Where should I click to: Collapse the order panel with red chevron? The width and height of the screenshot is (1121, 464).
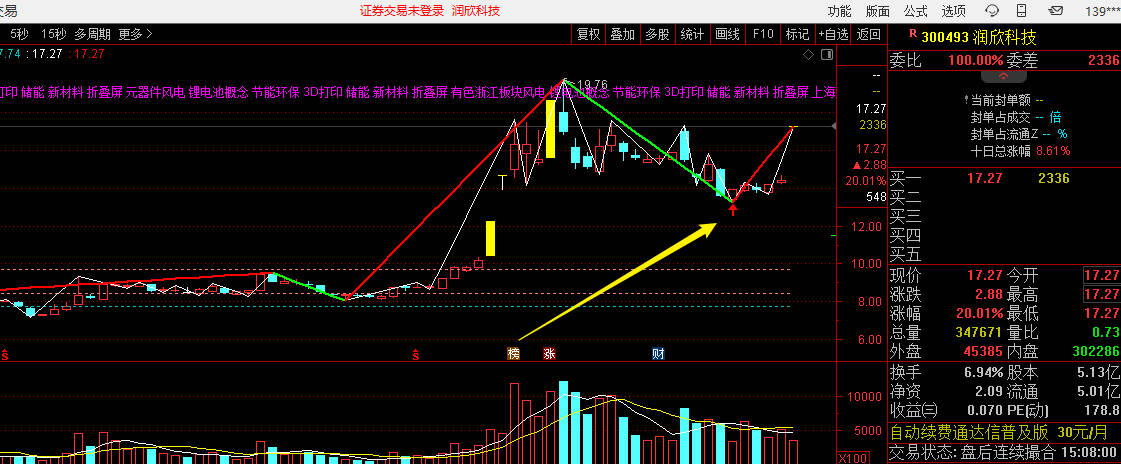point(1003,76)
